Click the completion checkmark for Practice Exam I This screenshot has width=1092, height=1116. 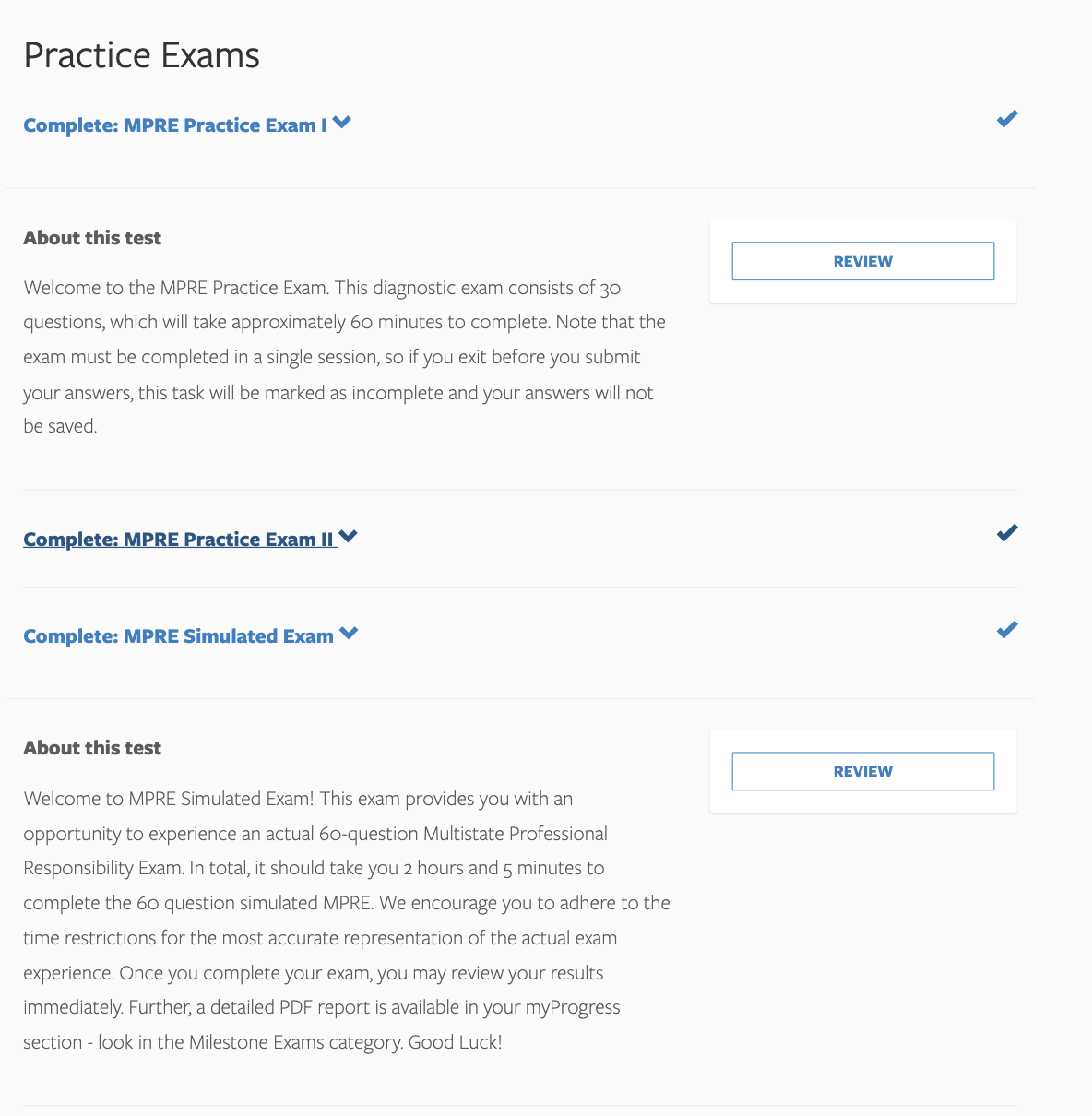1007,119
